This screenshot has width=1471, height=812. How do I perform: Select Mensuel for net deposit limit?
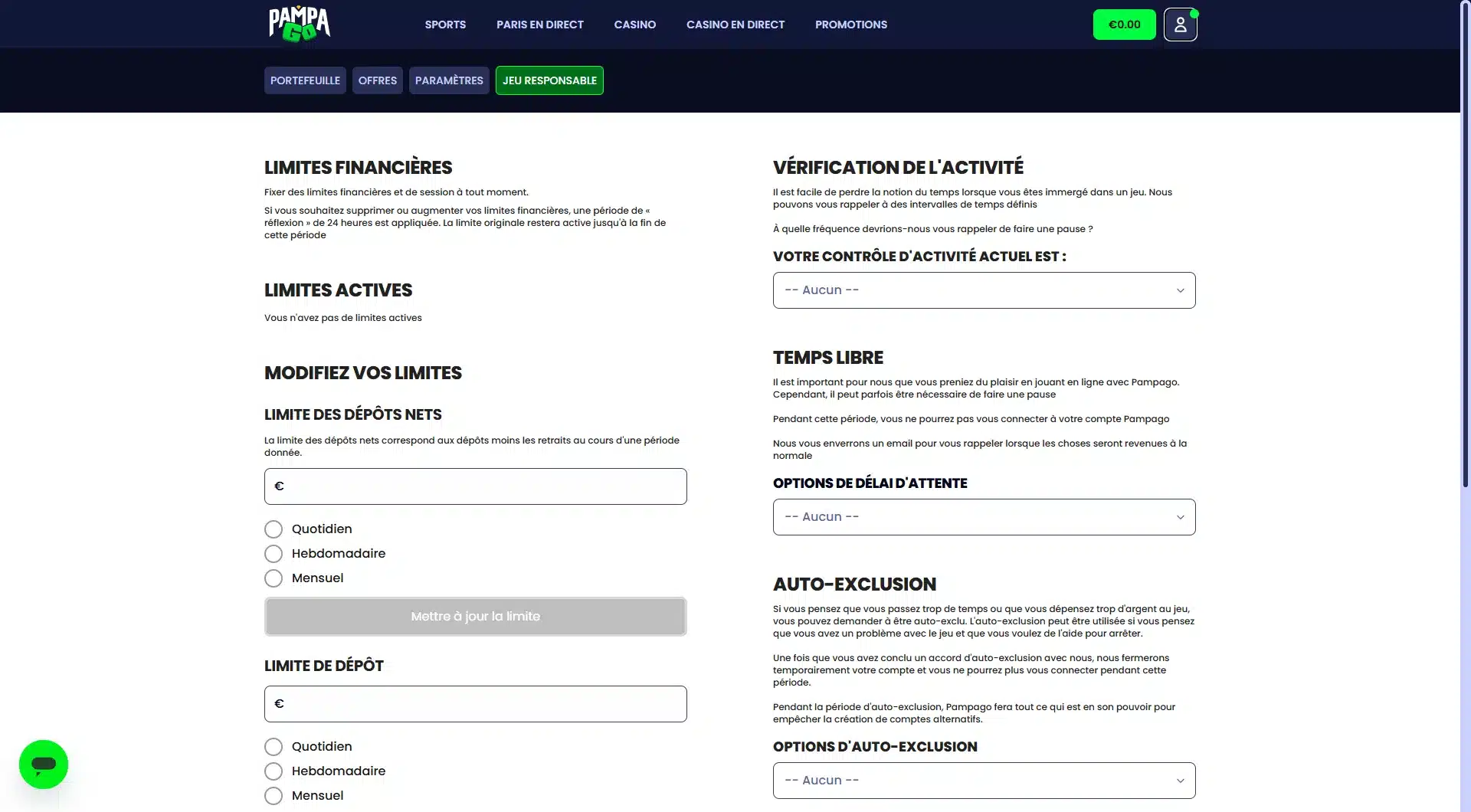[274, 578]
